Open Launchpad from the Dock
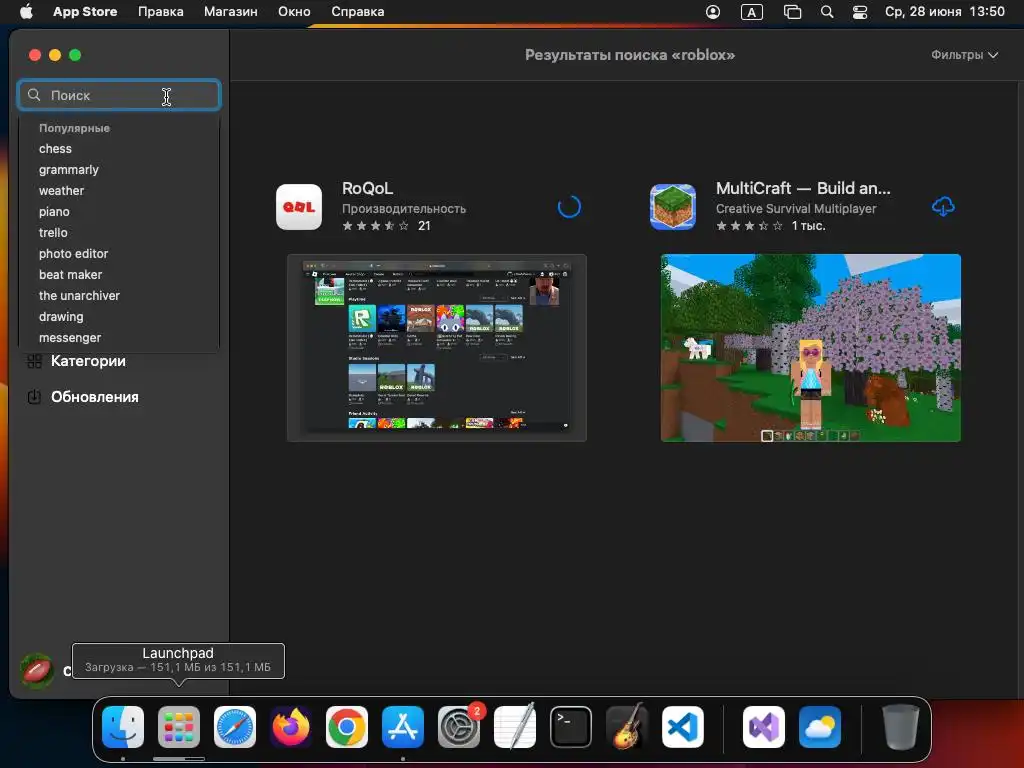Viewport: 1024px width, 768px height. tap(179, 727)
